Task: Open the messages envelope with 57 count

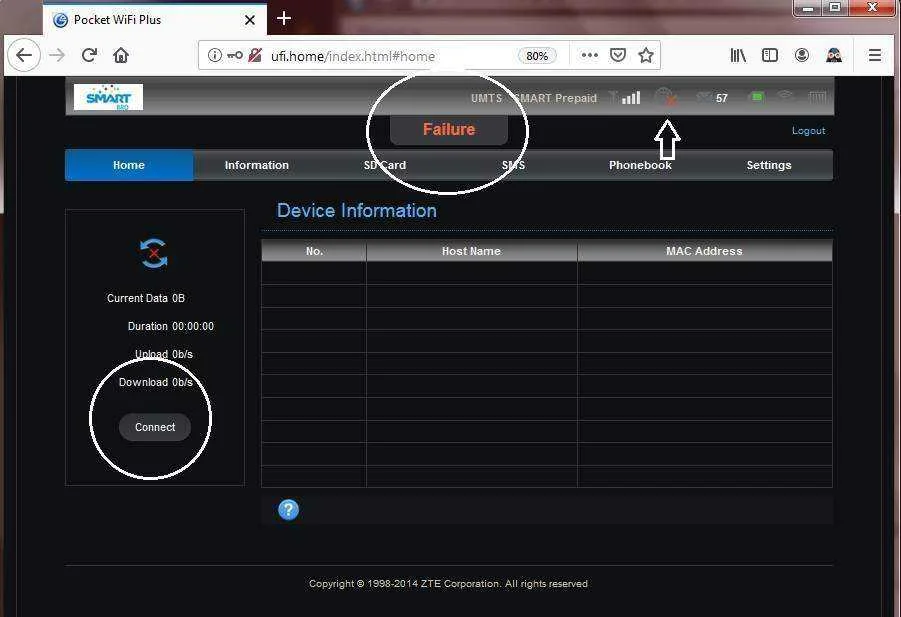Action: pos(713,98)
